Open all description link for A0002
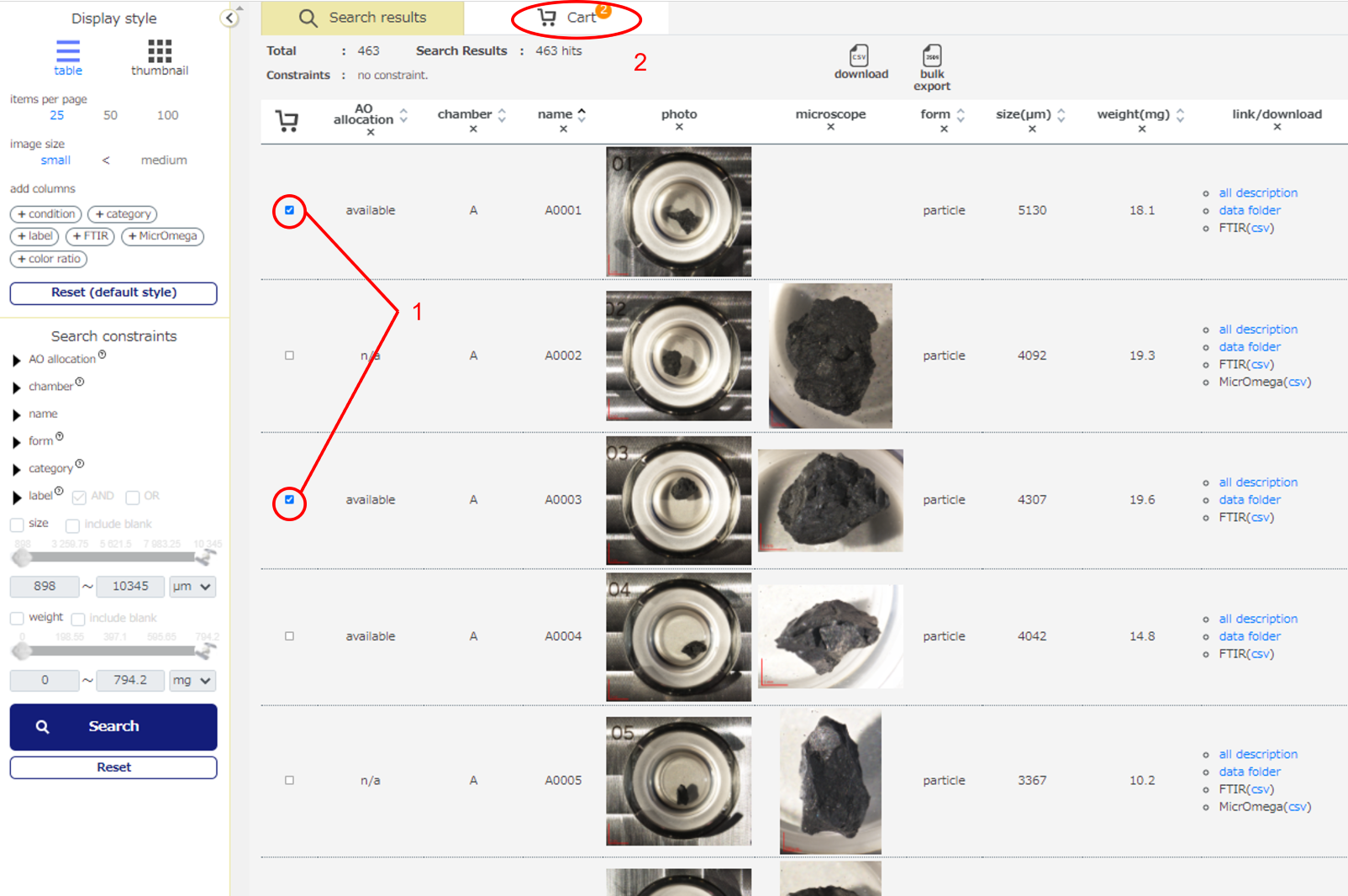The width and height of the screenshot is (1348, 896). (x=1257, y=329)
